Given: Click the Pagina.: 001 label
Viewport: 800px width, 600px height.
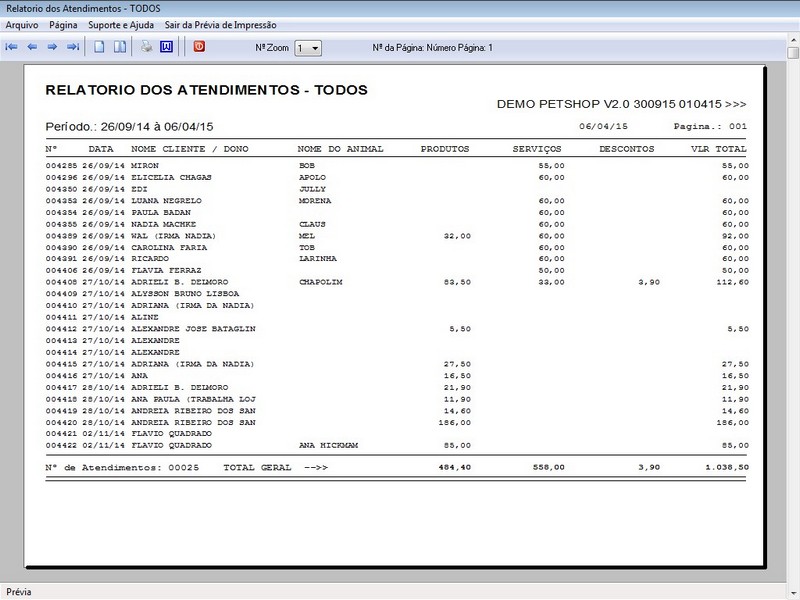Looking at the screenshot, I should [710, 126].
